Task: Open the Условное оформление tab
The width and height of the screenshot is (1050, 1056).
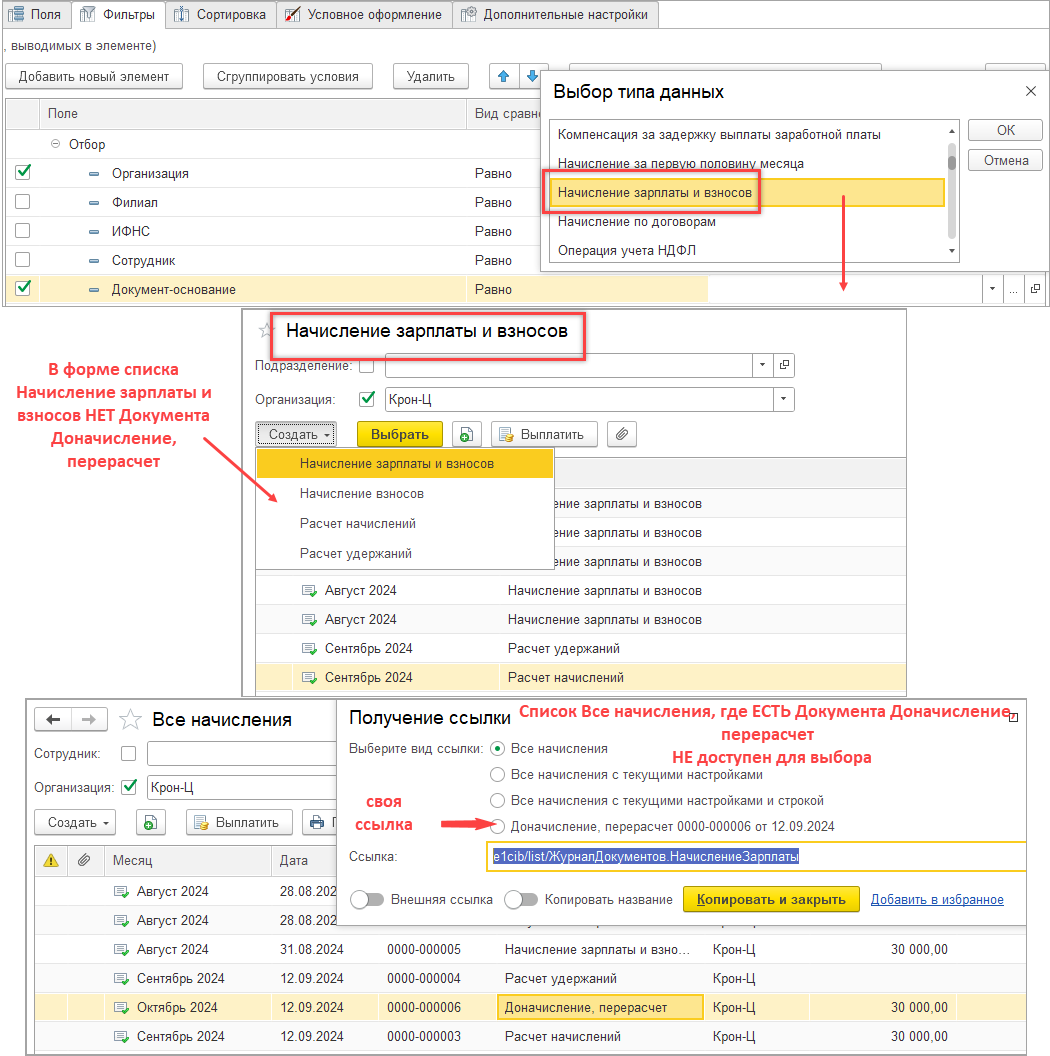Action: click(364, 14)
